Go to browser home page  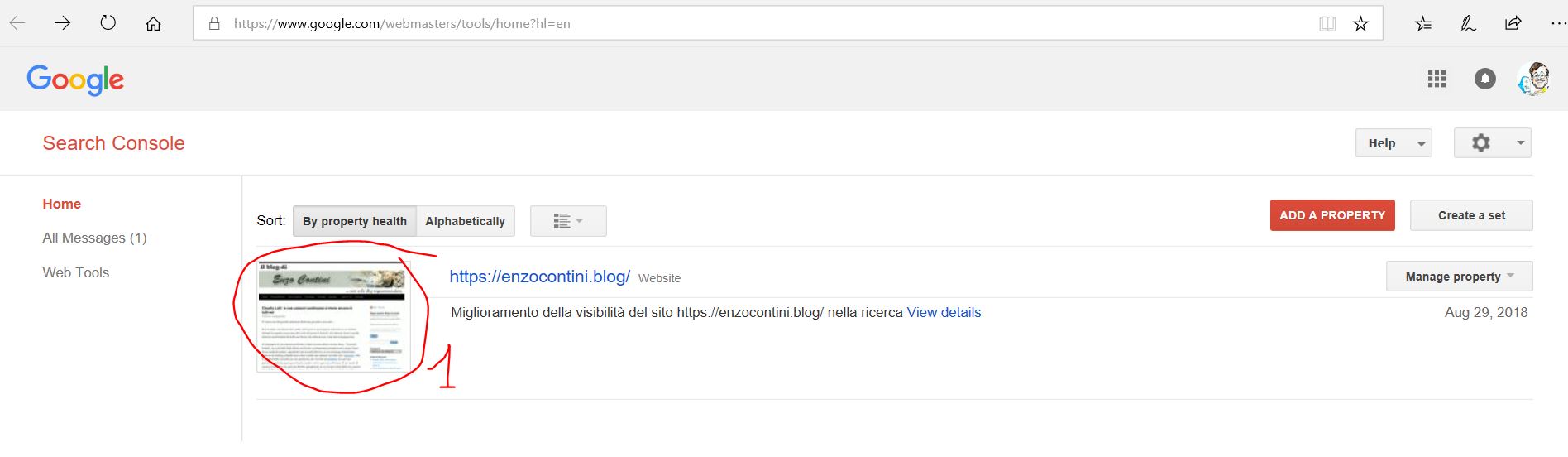[x=153, y=23]
